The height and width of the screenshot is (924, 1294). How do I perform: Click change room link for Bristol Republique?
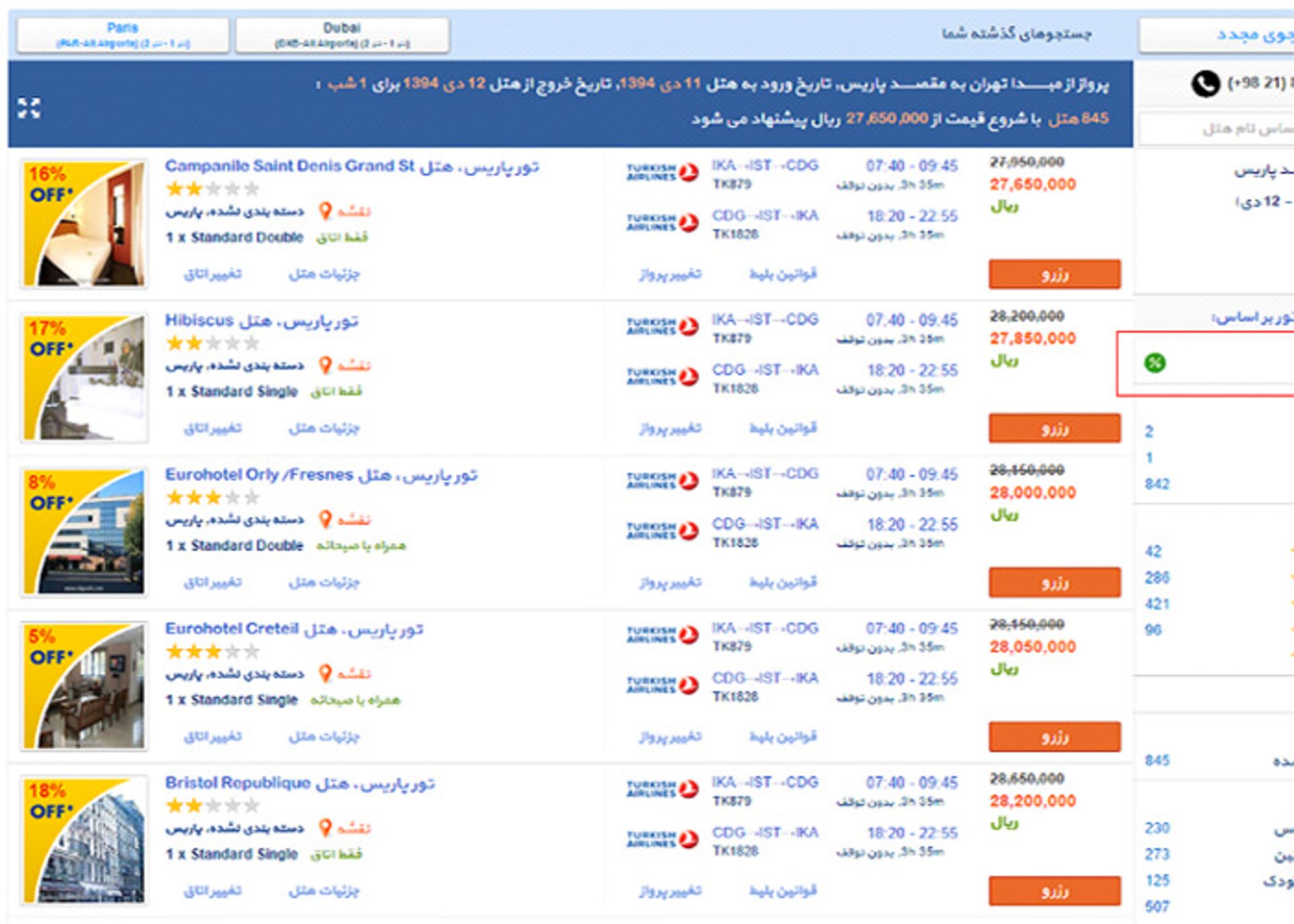[x=212, y=891]
